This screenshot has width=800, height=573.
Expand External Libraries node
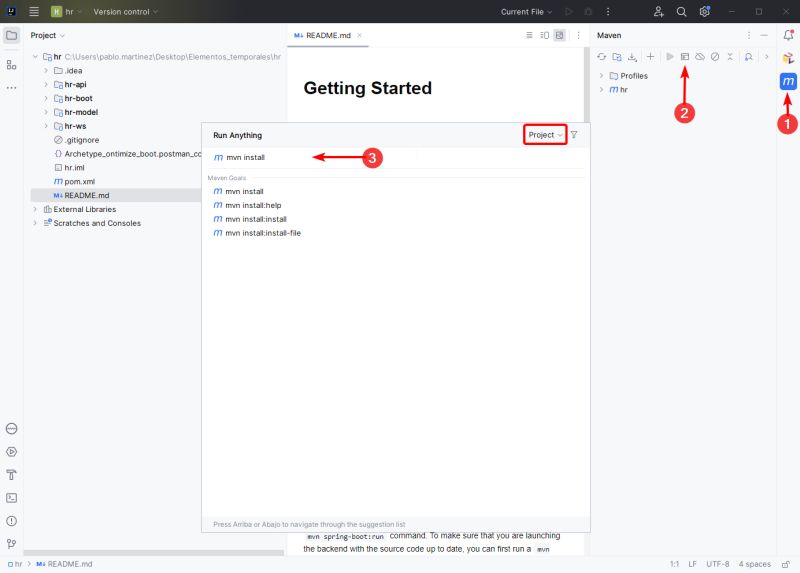click(x=35, y=209)
